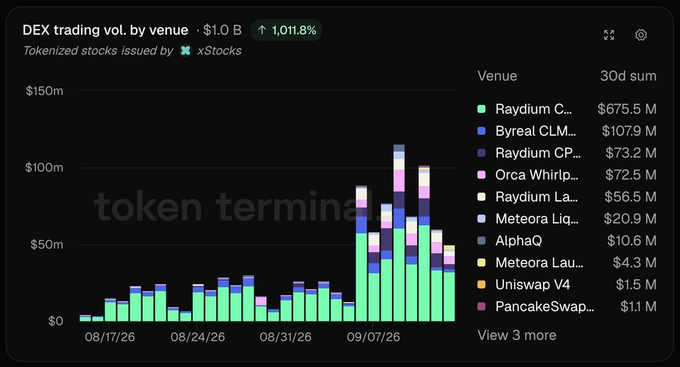Click the 09/07/26 x-axis date label
This screenshot has width=680, height=367.
(x=373, y=337)
